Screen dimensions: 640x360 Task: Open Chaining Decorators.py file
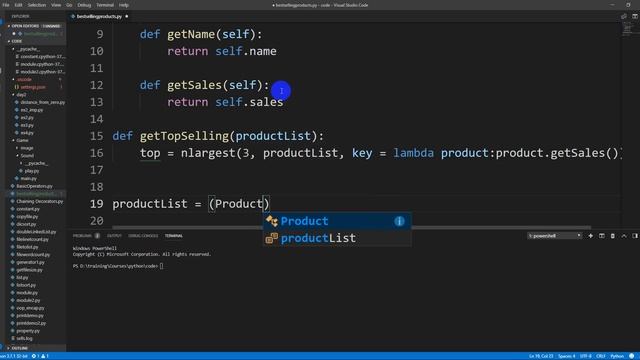(x=40, y=201)
